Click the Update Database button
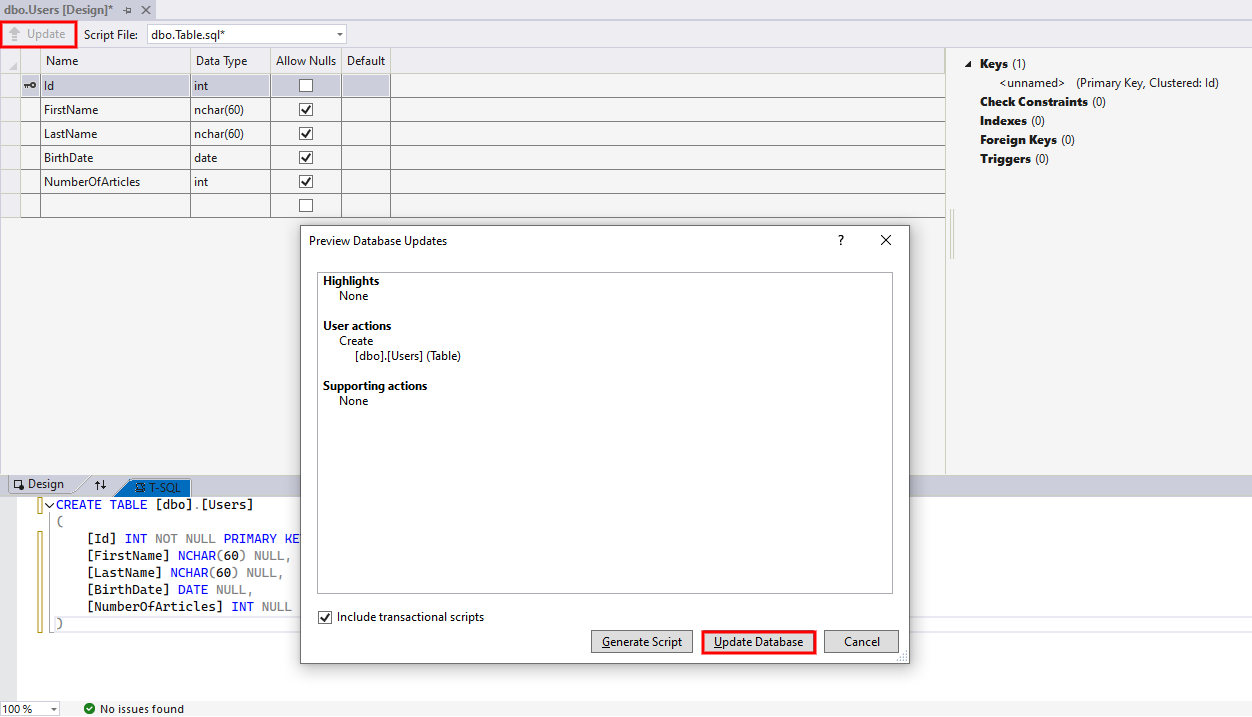This screenshot has height=717, width=1252. click(758, 642)
